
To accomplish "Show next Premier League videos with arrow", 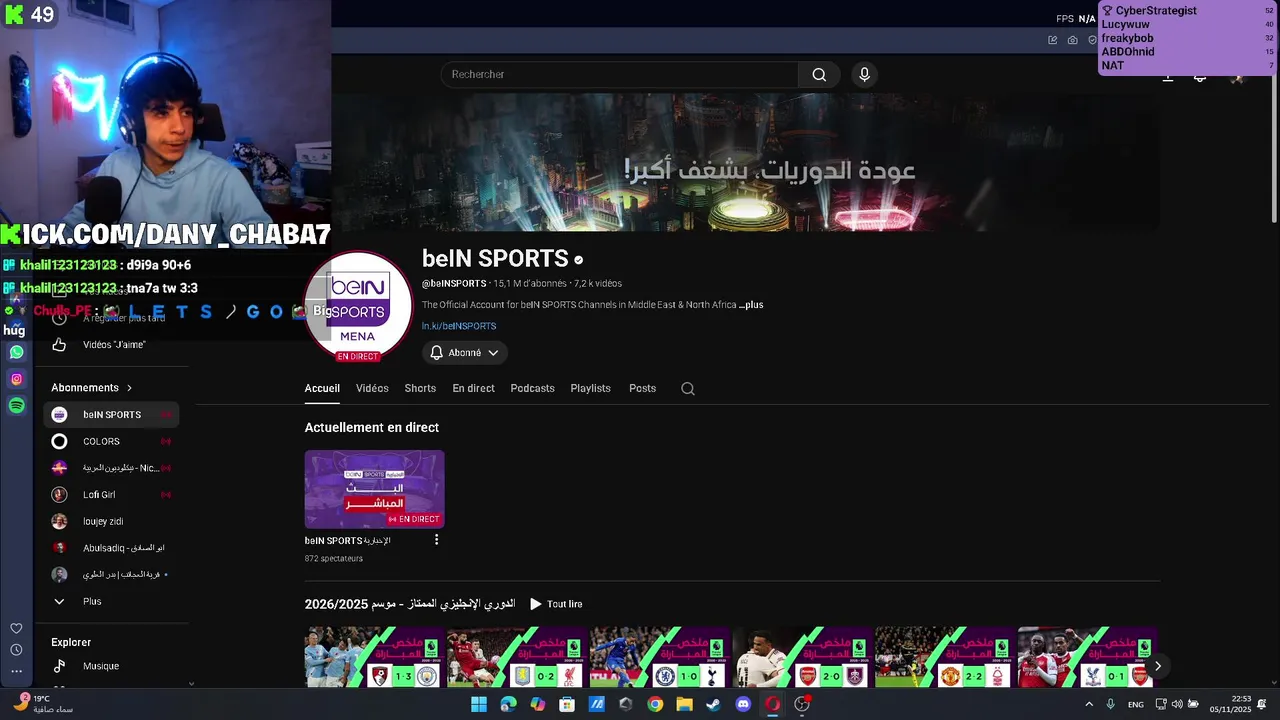I will click(x=1158, y=666).
